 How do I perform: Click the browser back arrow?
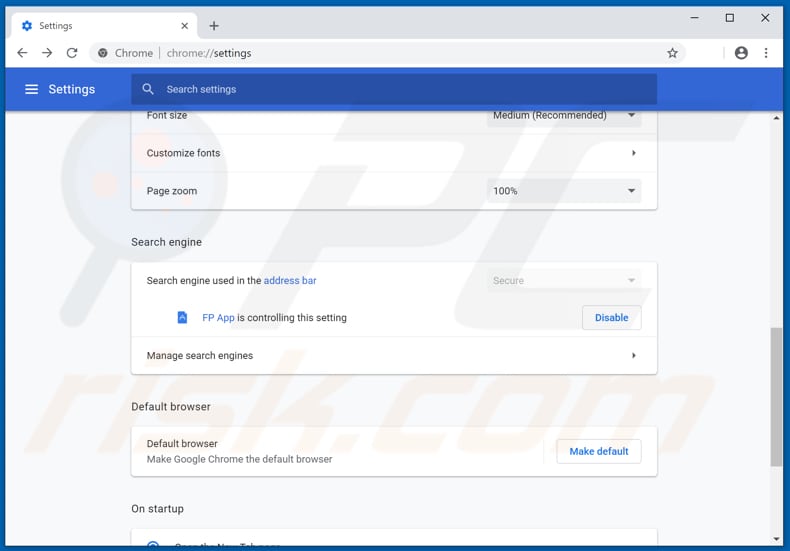tap(22, 53)
